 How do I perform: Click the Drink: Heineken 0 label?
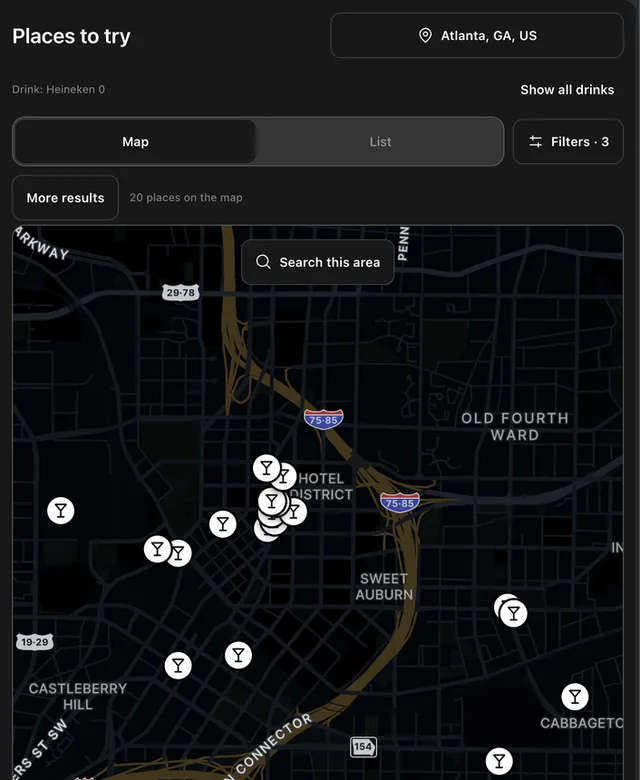pos(58,90)
